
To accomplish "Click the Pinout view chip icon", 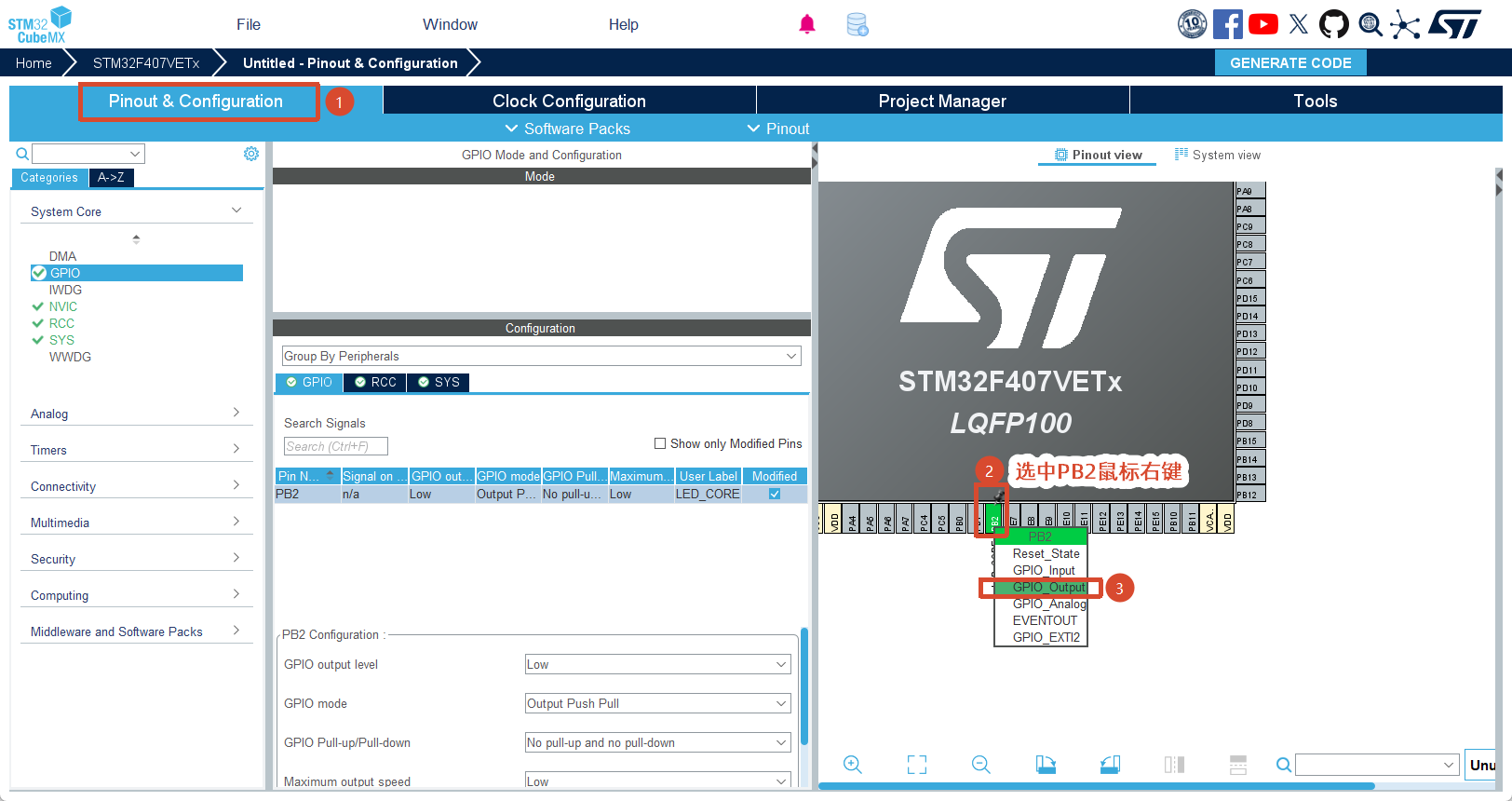I will pyautogui.click(x=1061, y=155).
